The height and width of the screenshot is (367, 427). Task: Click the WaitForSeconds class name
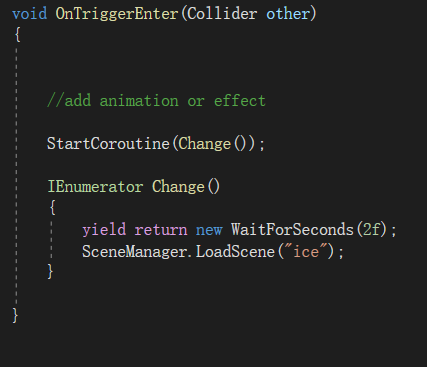[292, 230]
